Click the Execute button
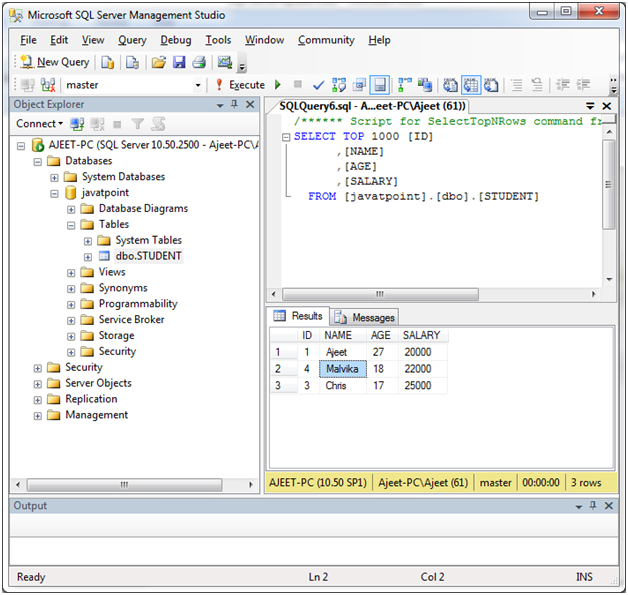This screenshot has width=628, height=595. pyautogui.click(x=240, y=85)
